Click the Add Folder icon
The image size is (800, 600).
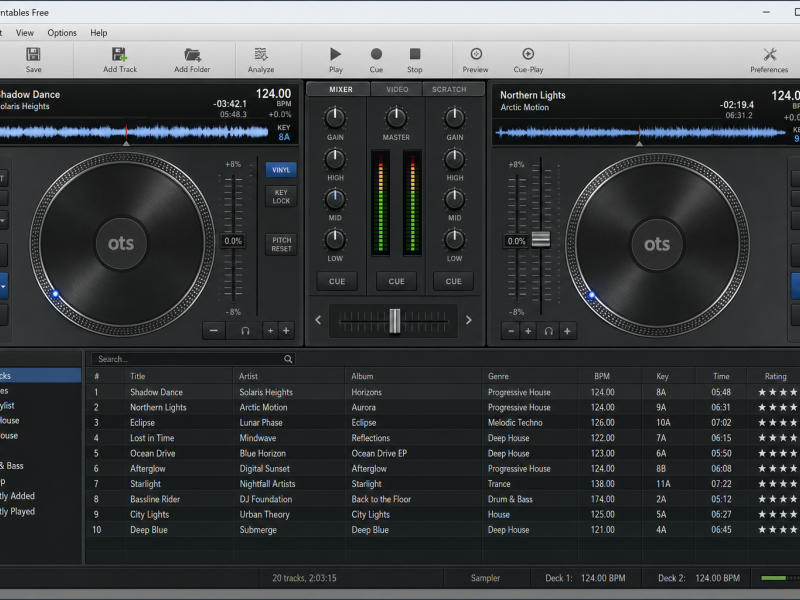click(x=192, y=55)
